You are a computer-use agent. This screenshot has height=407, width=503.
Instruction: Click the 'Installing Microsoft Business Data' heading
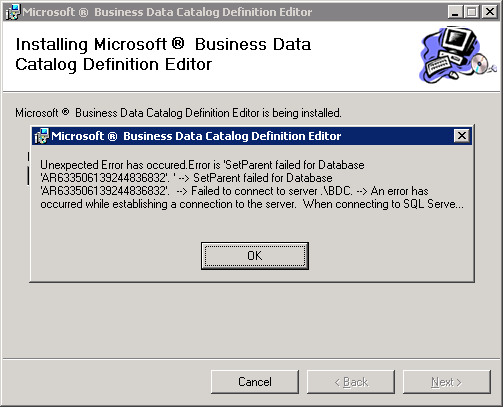click(x=163, y=44)
